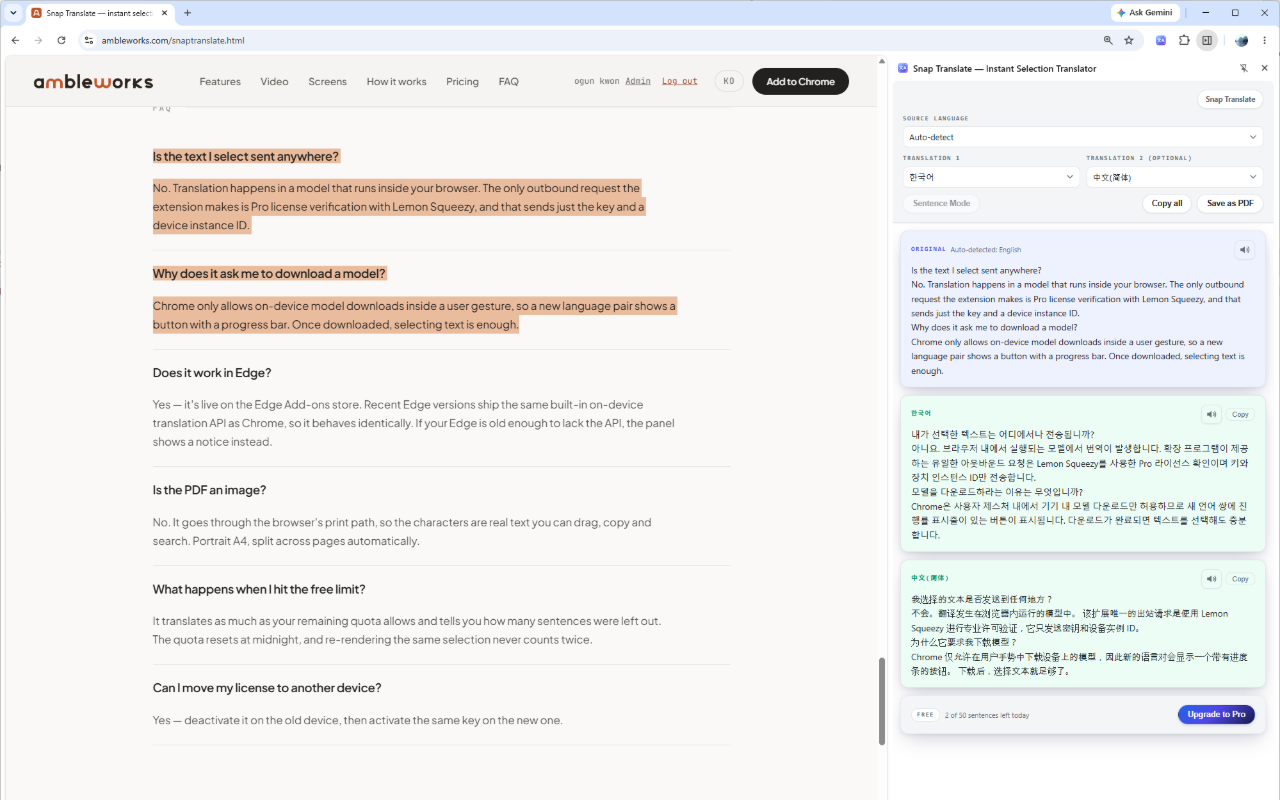Open the Chrome profile avatar
Image resolution: width=1280 pixels, height=800 pixels.
point(1241,40)
